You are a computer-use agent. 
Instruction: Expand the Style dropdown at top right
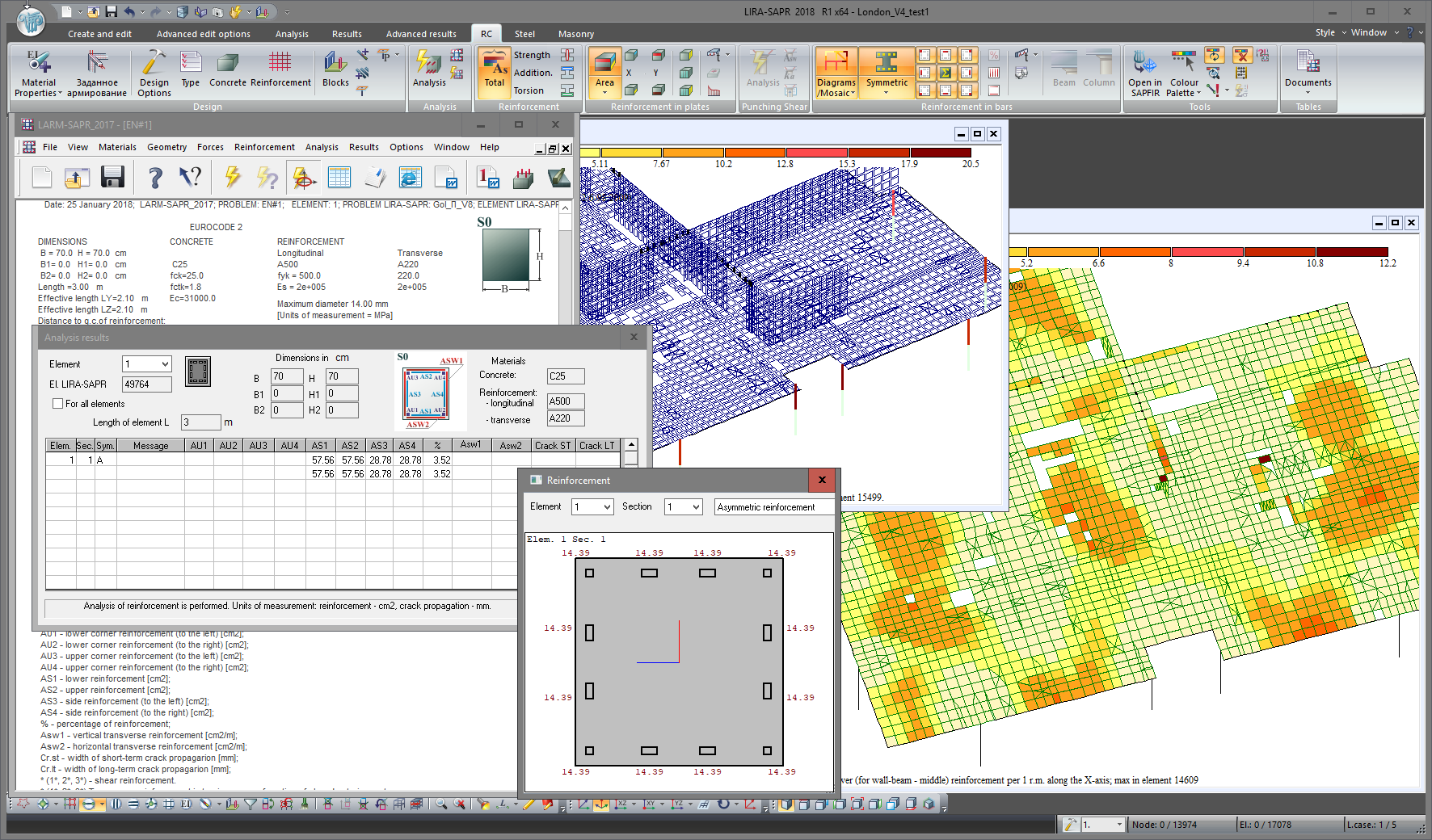click(1331, 32)
